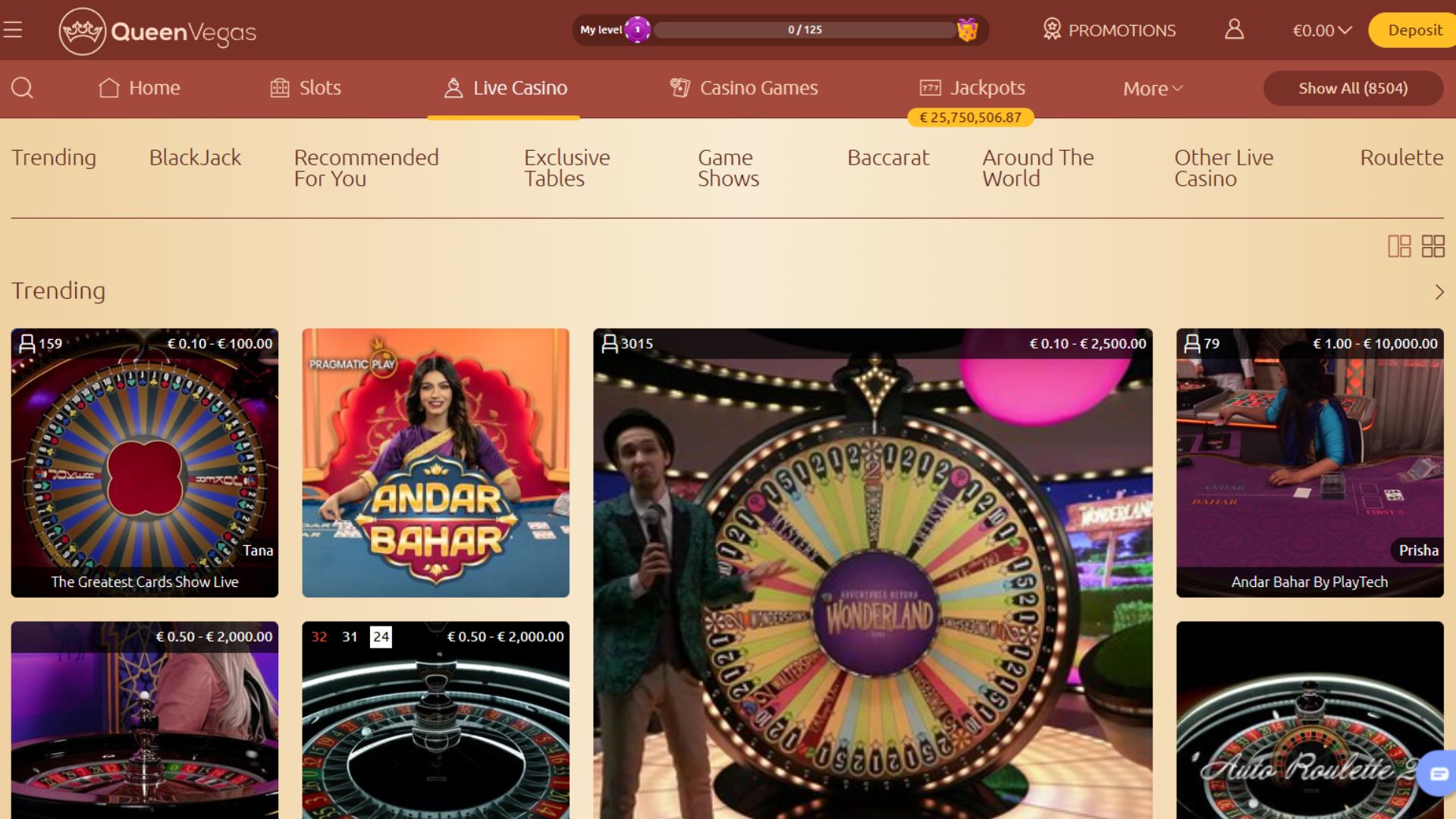Open The Greatest Cards Show Live game
Viewport: 1456px width, 819px height.
[x=145, y=463]
